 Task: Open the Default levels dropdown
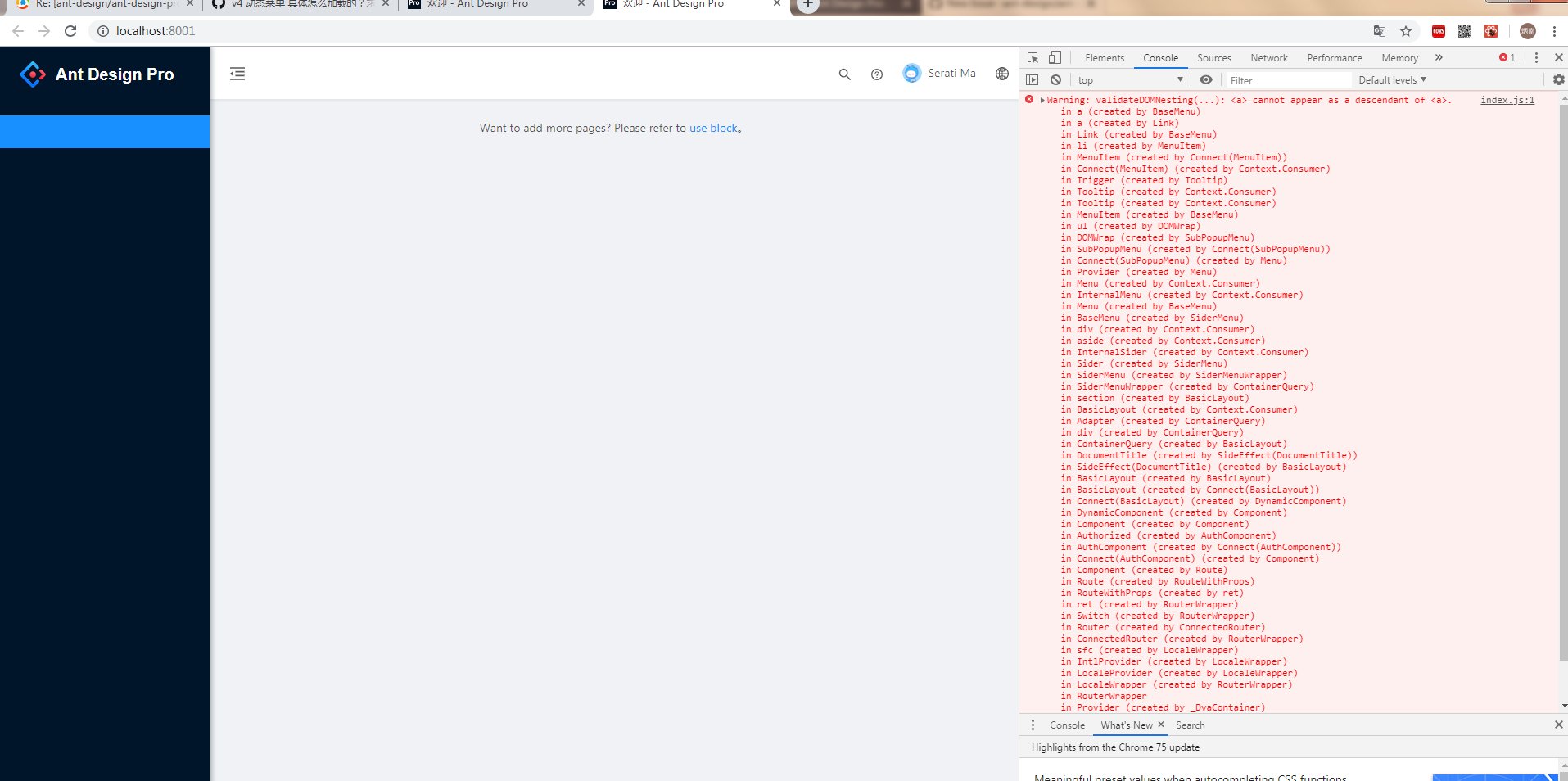pos(1392,80)
